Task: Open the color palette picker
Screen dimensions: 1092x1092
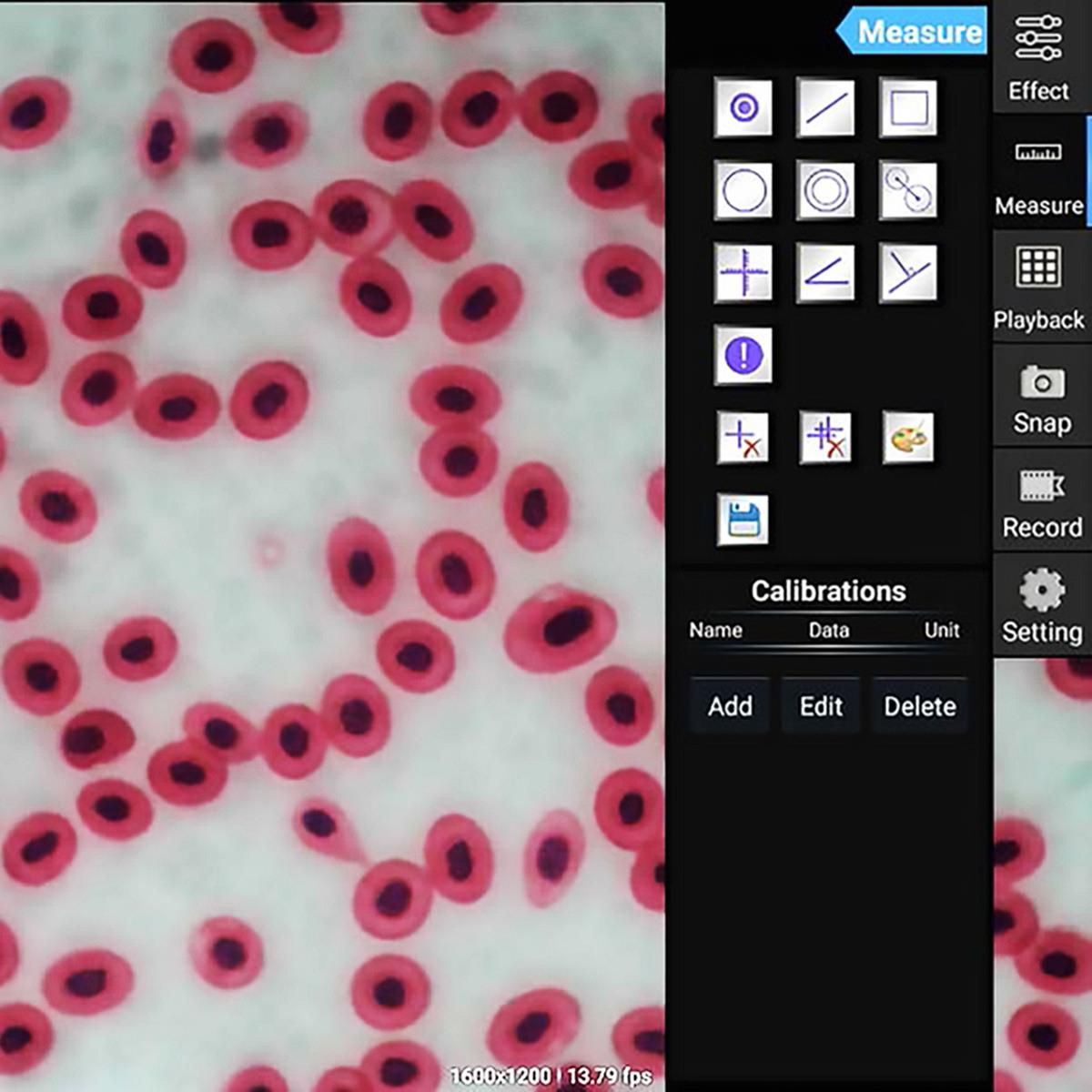Action: coord(908,438)
